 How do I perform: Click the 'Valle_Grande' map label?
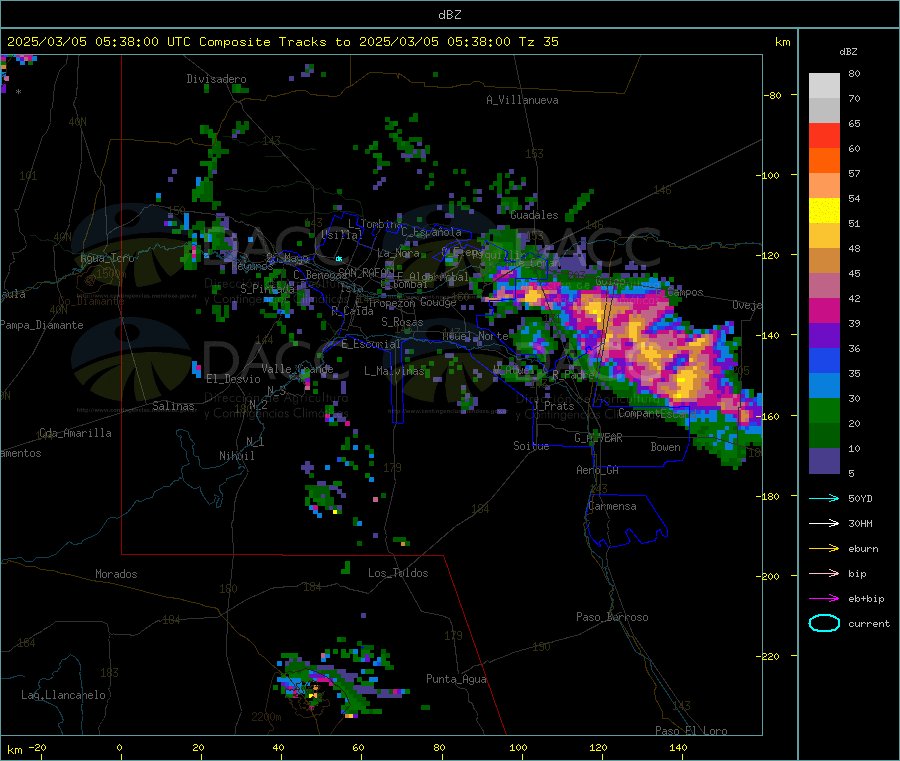tap(297, 369)
